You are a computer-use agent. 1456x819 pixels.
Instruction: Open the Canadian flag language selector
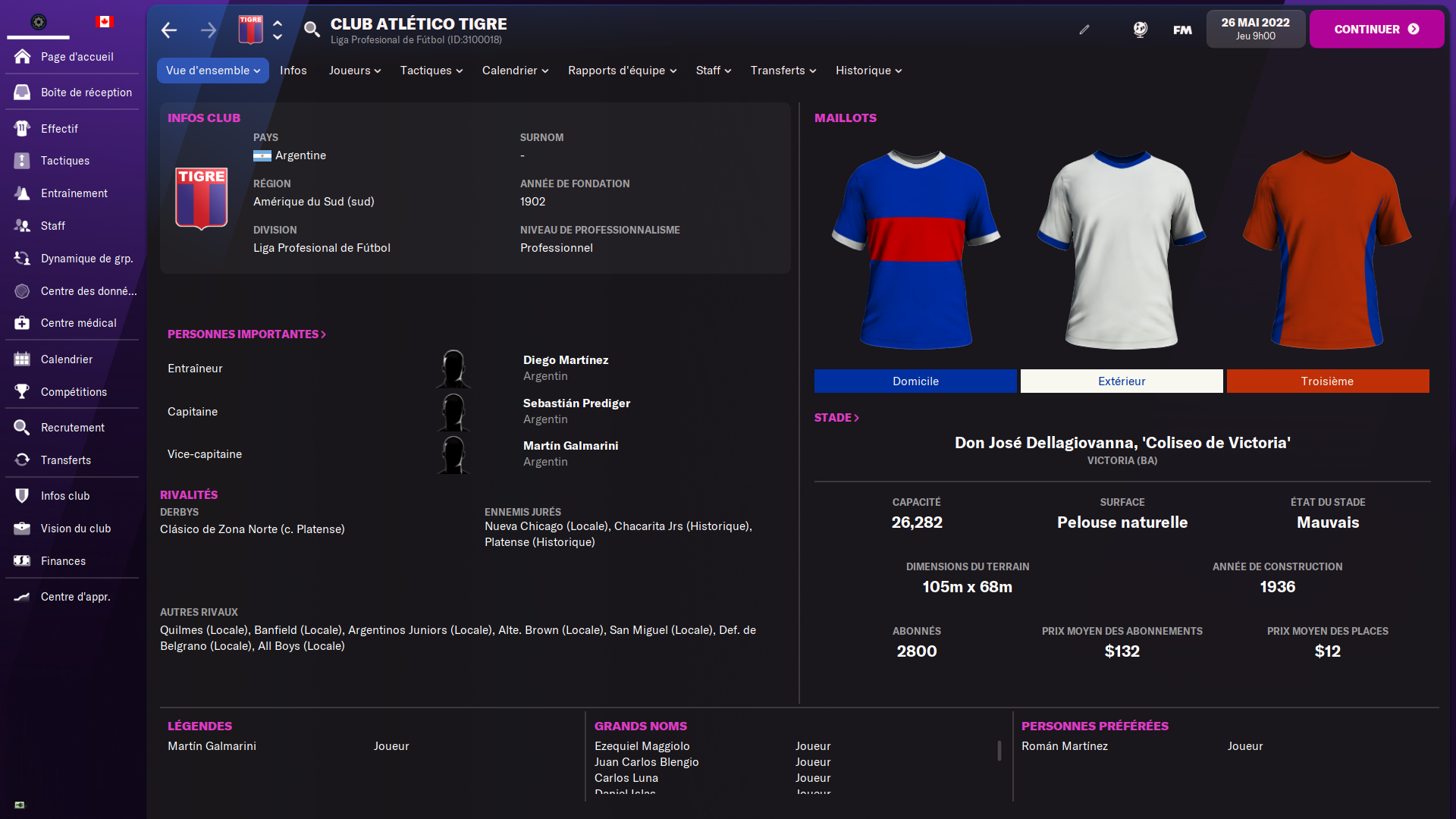pyautogui.click(x=104, y=22)
